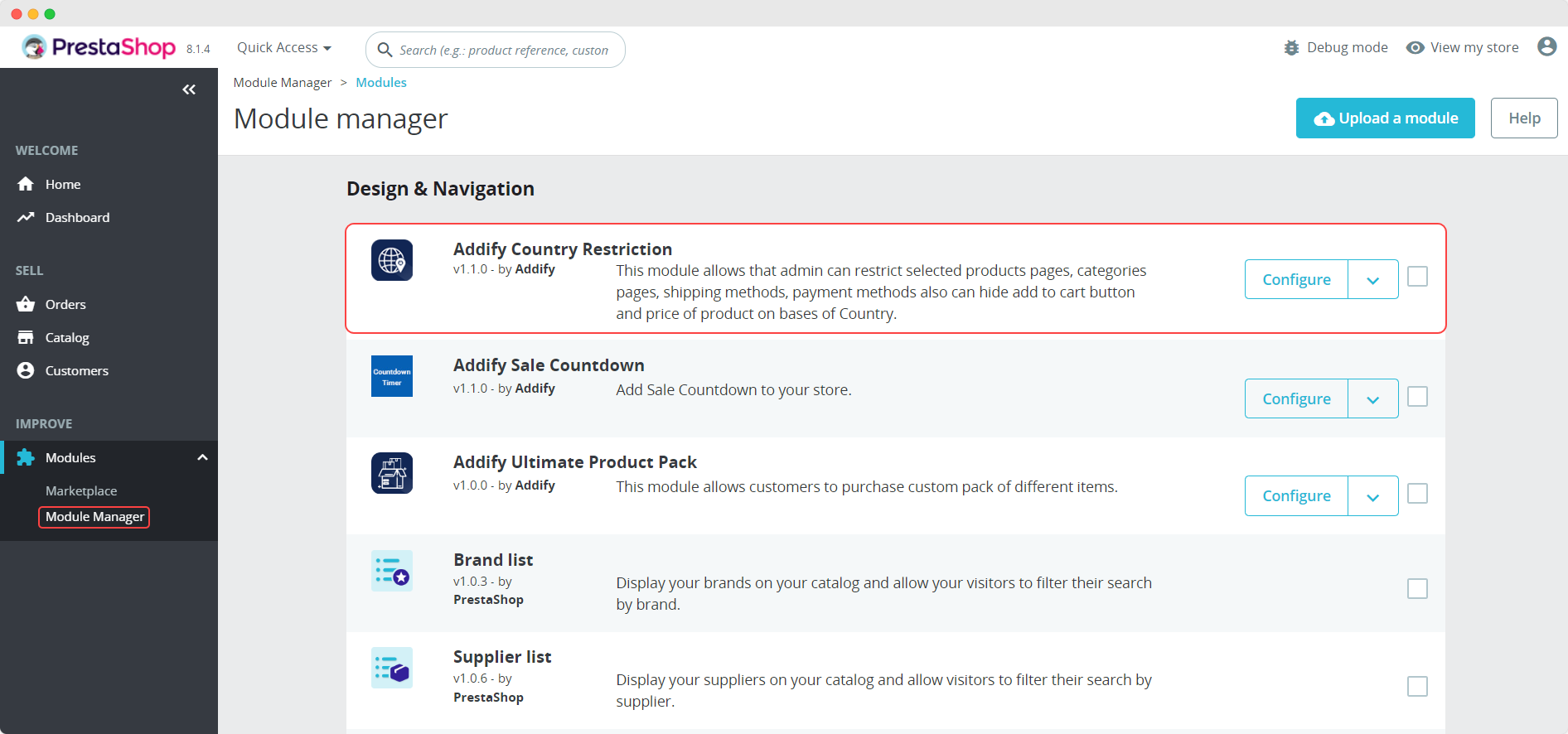Click the Debug mode bug icon

click(1291, 48)
